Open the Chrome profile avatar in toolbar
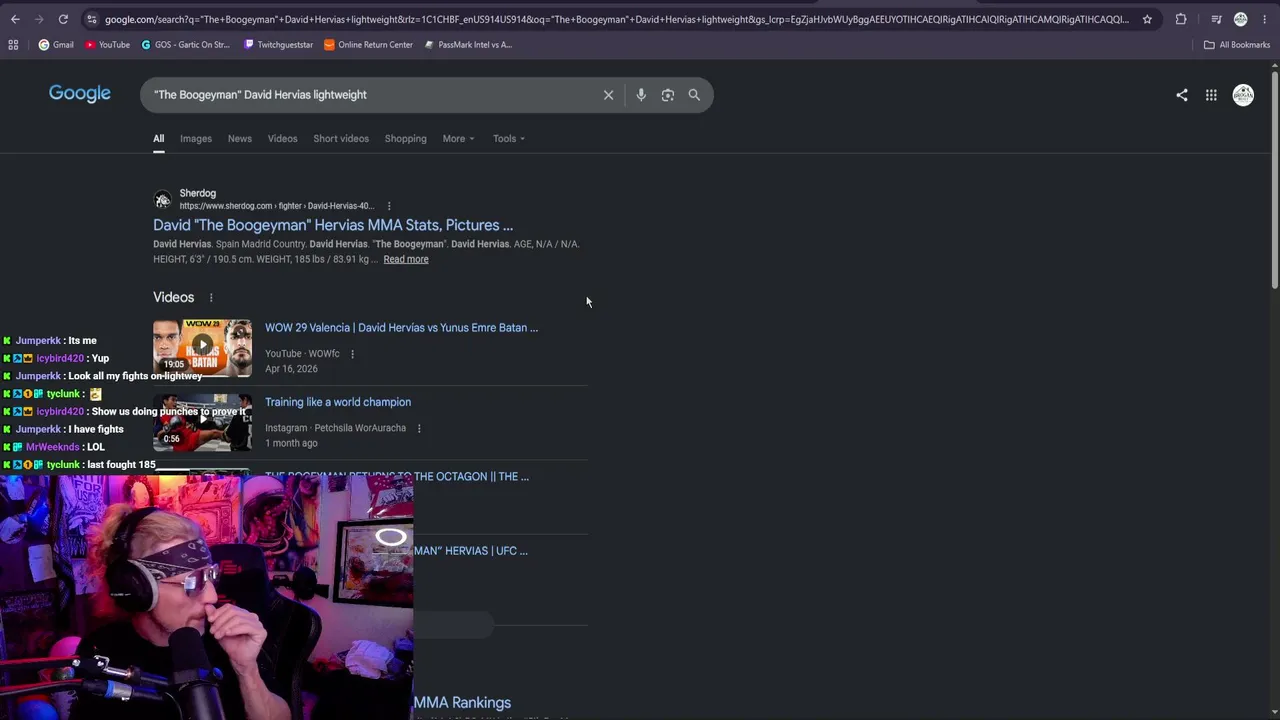 [x=1240, y=19]
